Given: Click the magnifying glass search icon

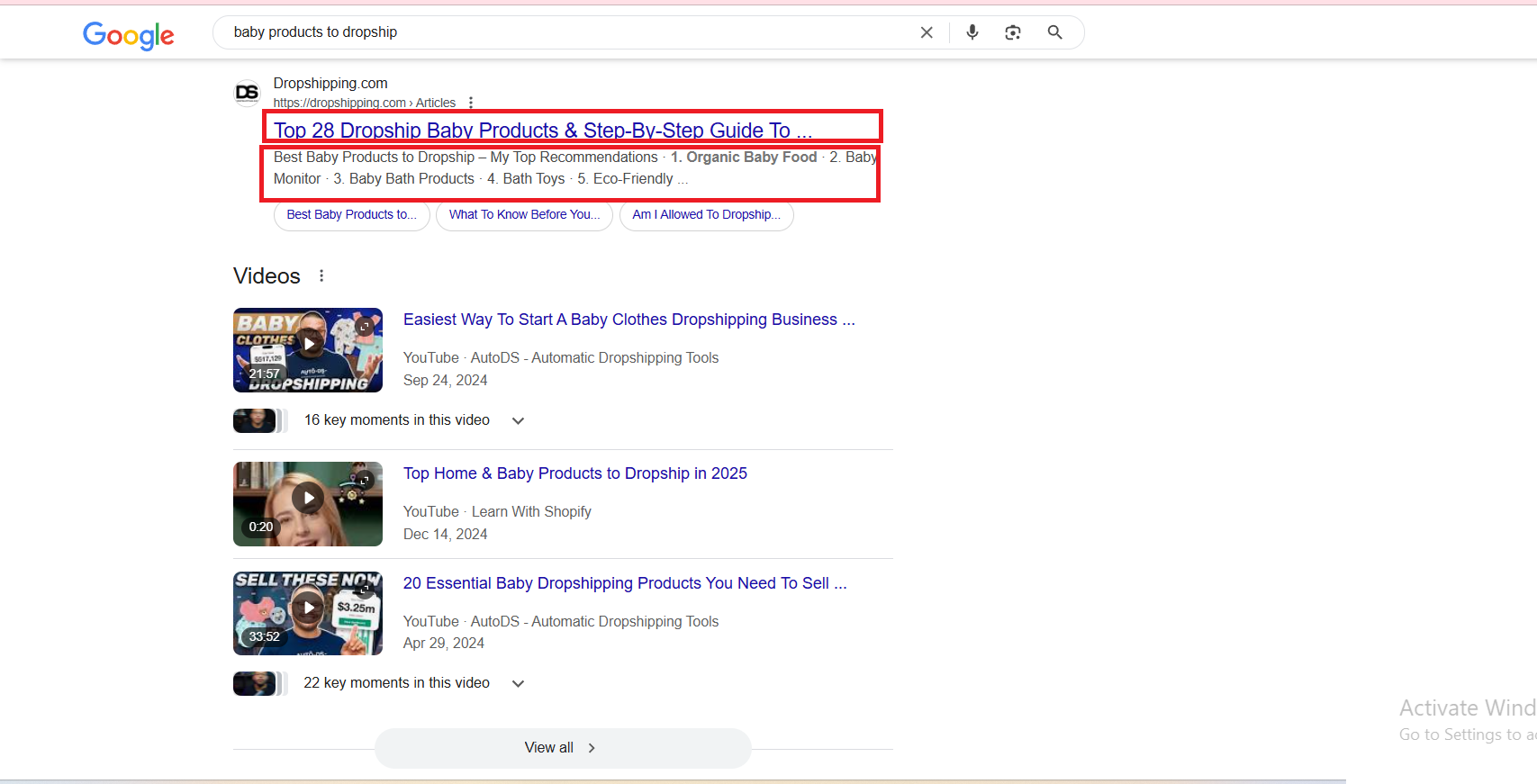Looking at the screenshot, I should (x=1054, y=32).
